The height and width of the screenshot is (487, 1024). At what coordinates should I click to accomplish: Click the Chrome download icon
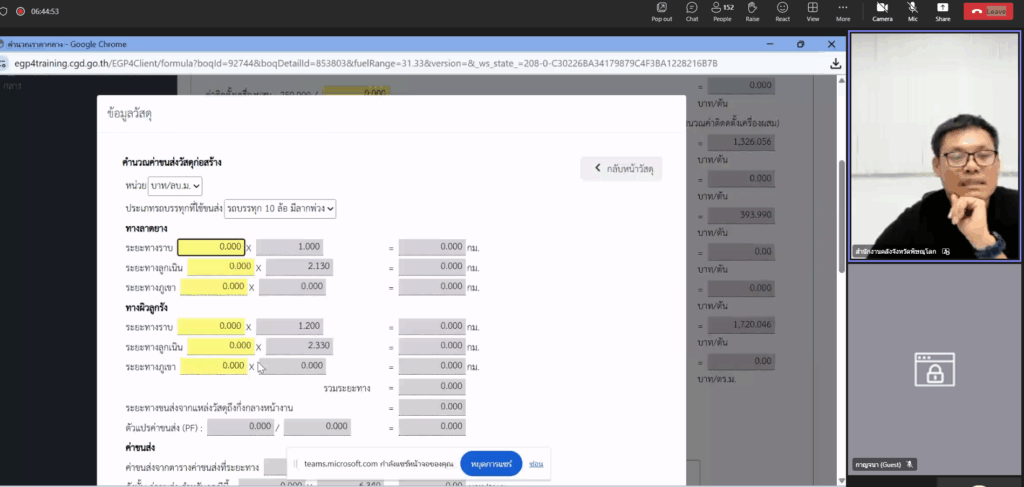835,63
